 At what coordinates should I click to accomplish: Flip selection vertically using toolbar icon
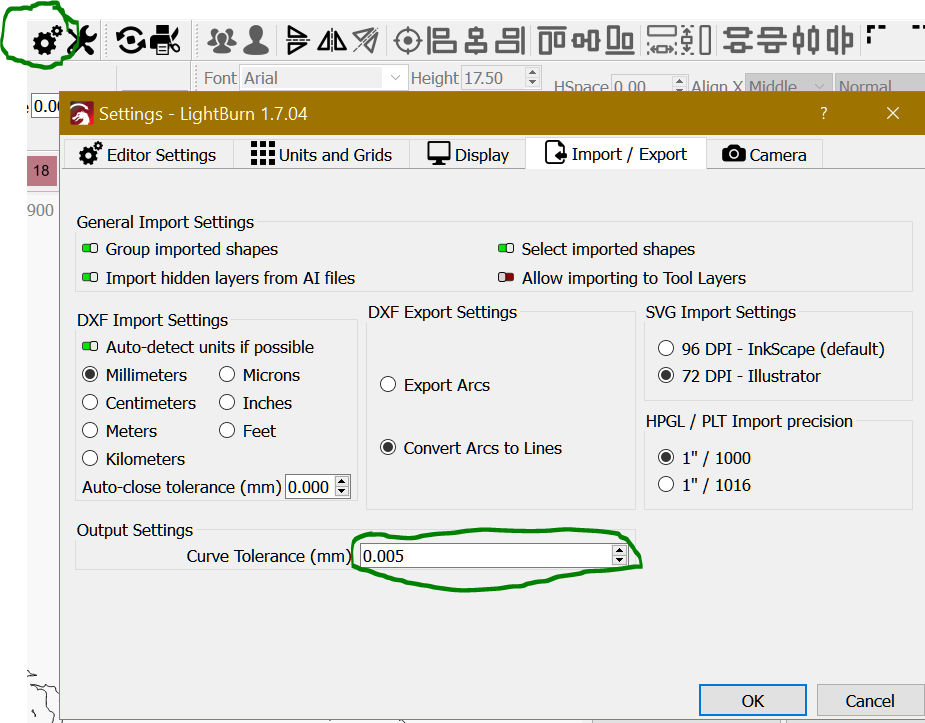click(x=297, y=41)
